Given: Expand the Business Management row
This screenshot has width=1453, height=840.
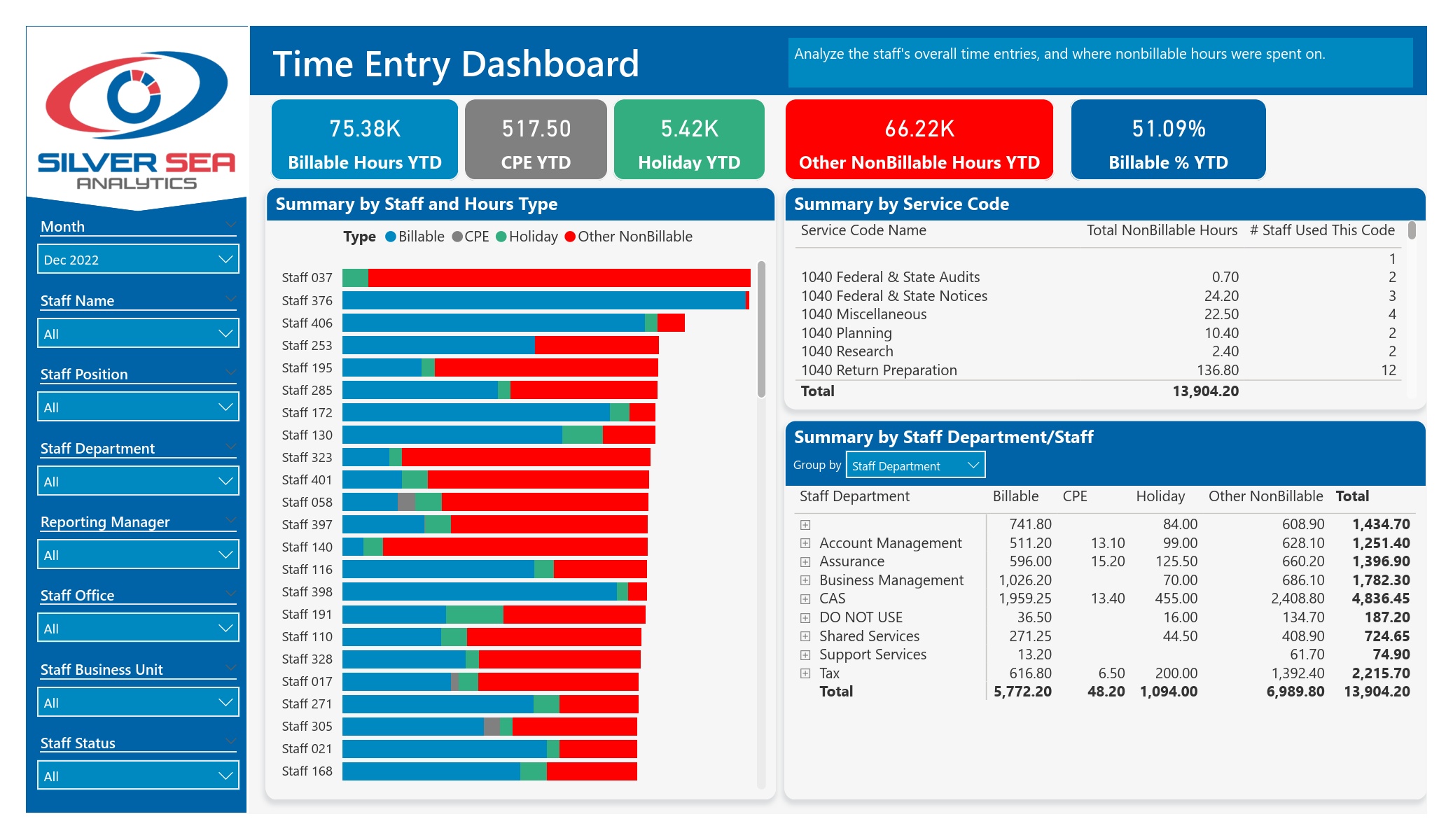Looking at the screenshot, I should tap(805, 580).
